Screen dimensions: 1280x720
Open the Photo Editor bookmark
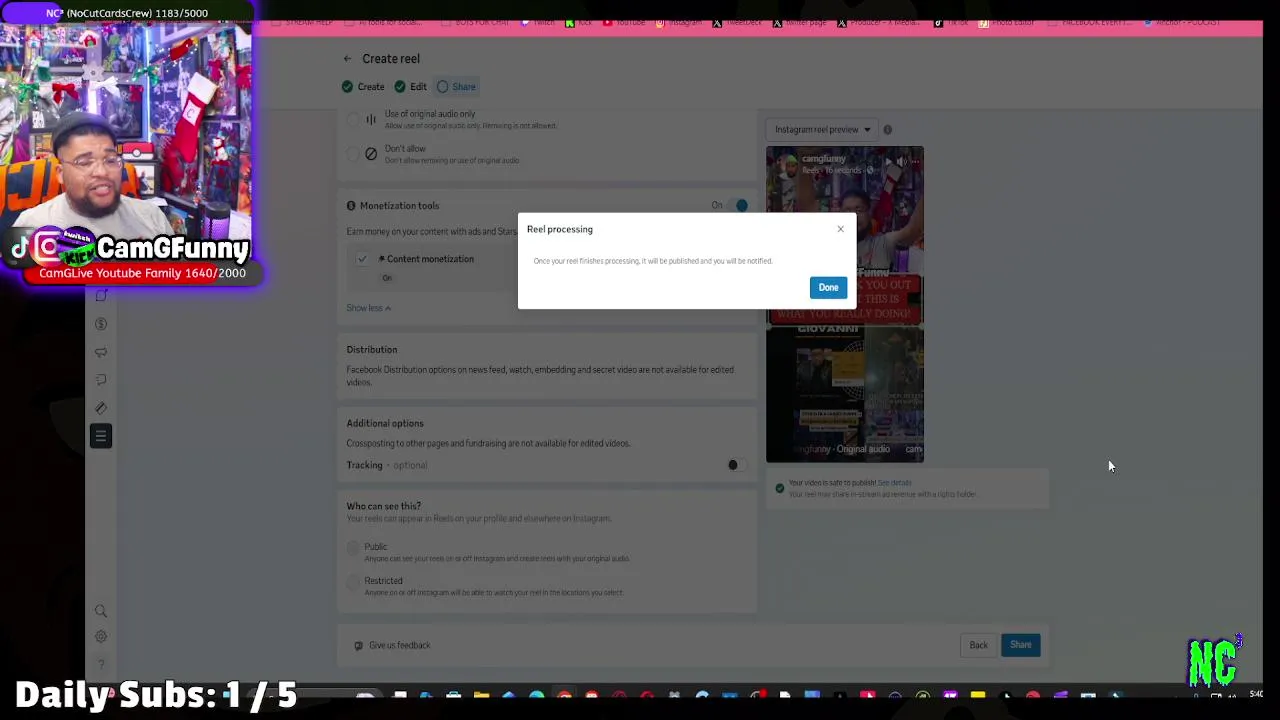(x=1008, y=22)
